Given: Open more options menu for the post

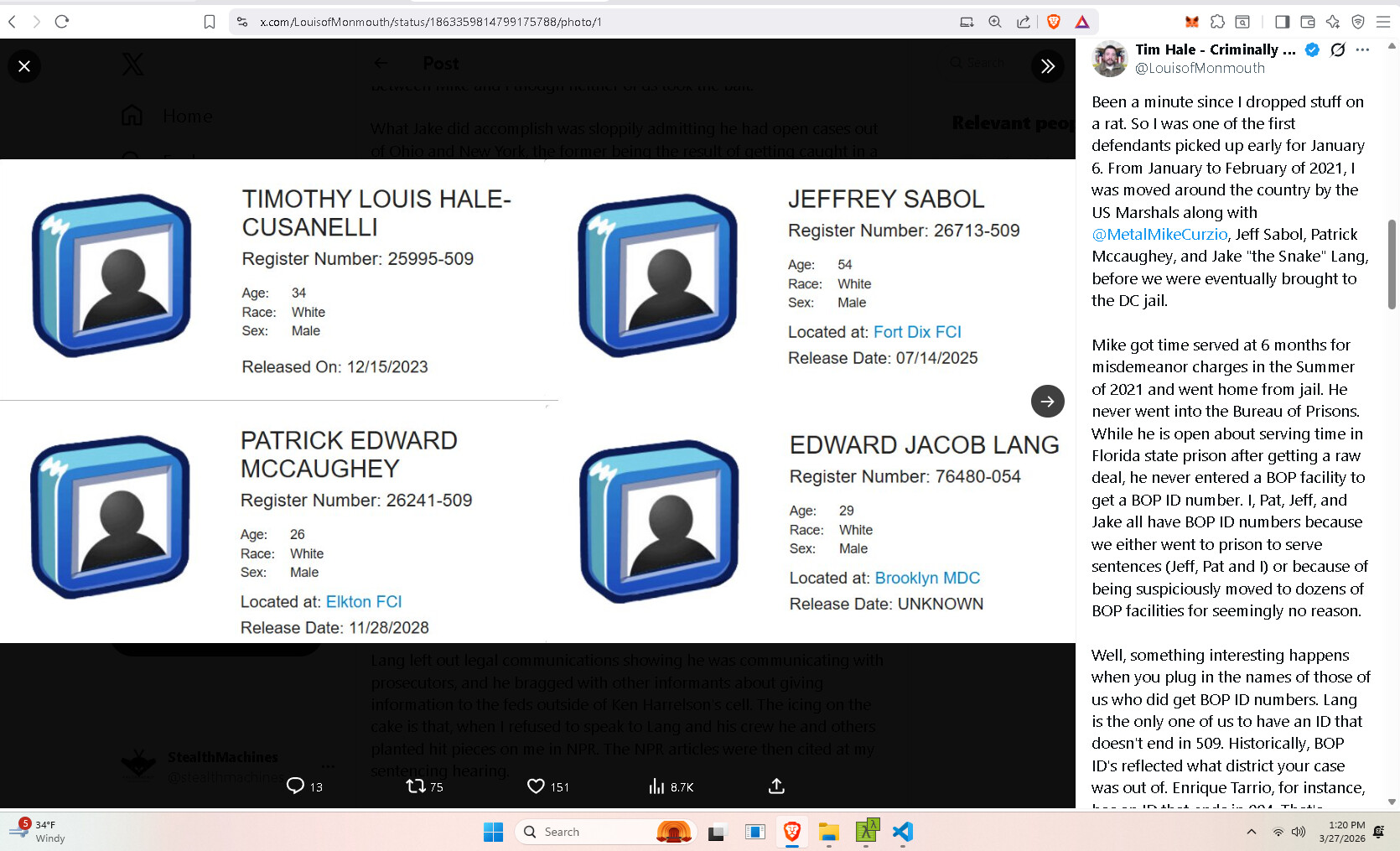Looking at the screenshot, I should (1363, 50).
